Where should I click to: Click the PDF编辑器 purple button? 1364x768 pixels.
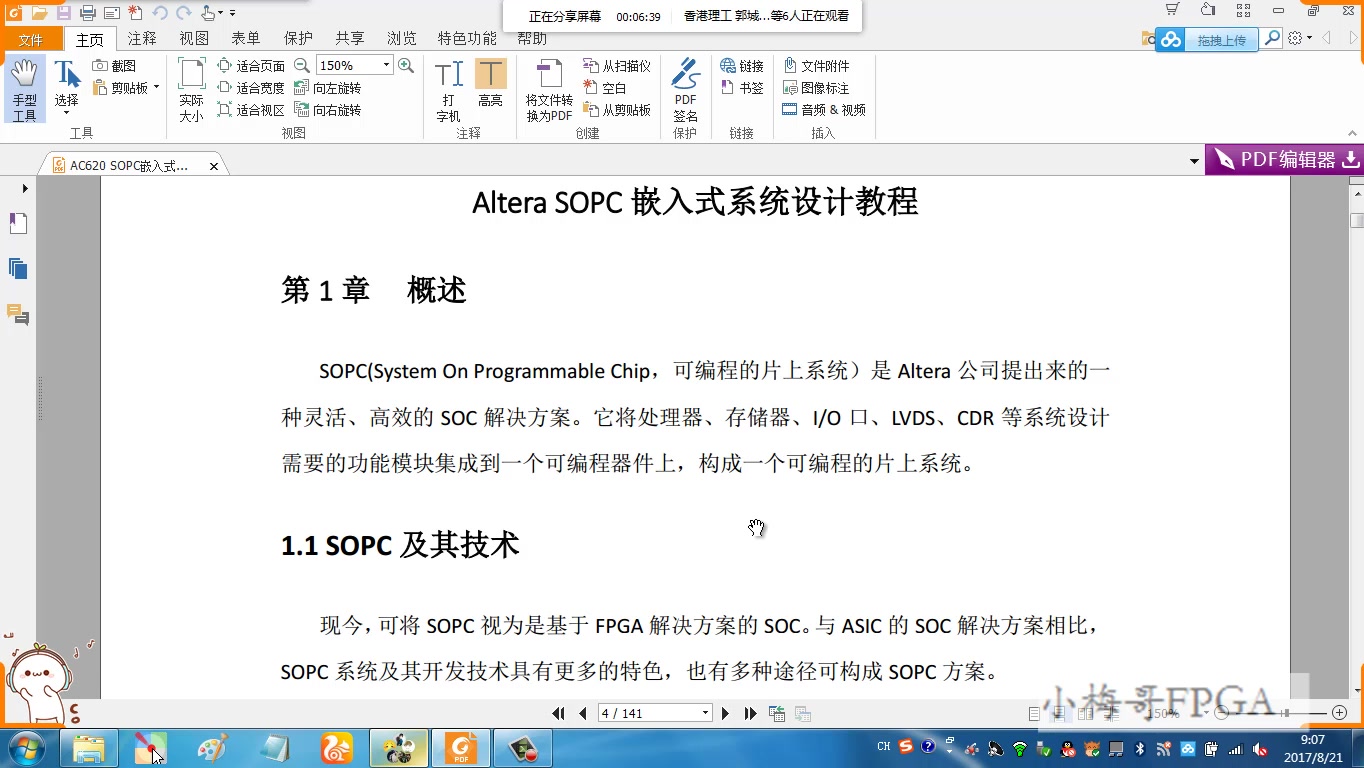(1284, 160)
